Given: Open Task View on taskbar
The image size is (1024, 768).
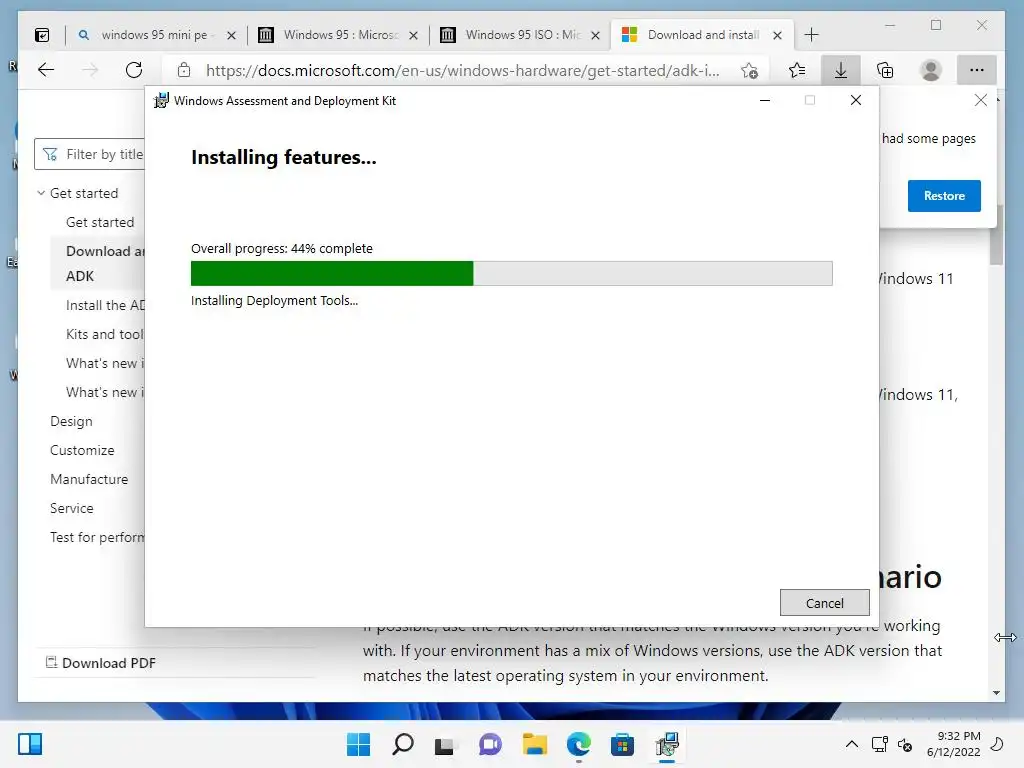Looking at the screenshot, I should coord(445,744).
